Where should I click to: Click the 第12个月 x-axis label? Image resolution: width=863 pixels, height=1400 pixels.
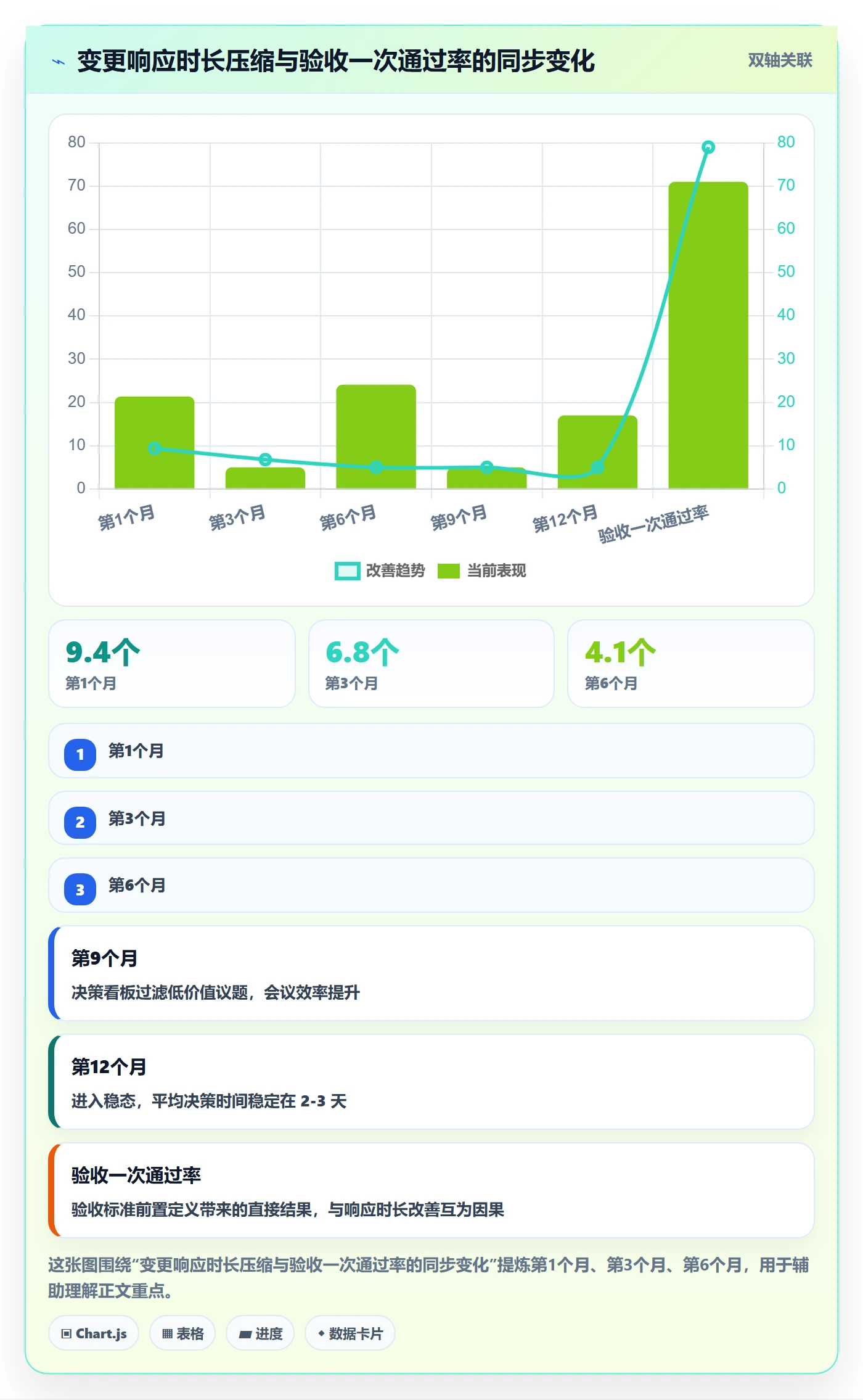pos(565,519)
